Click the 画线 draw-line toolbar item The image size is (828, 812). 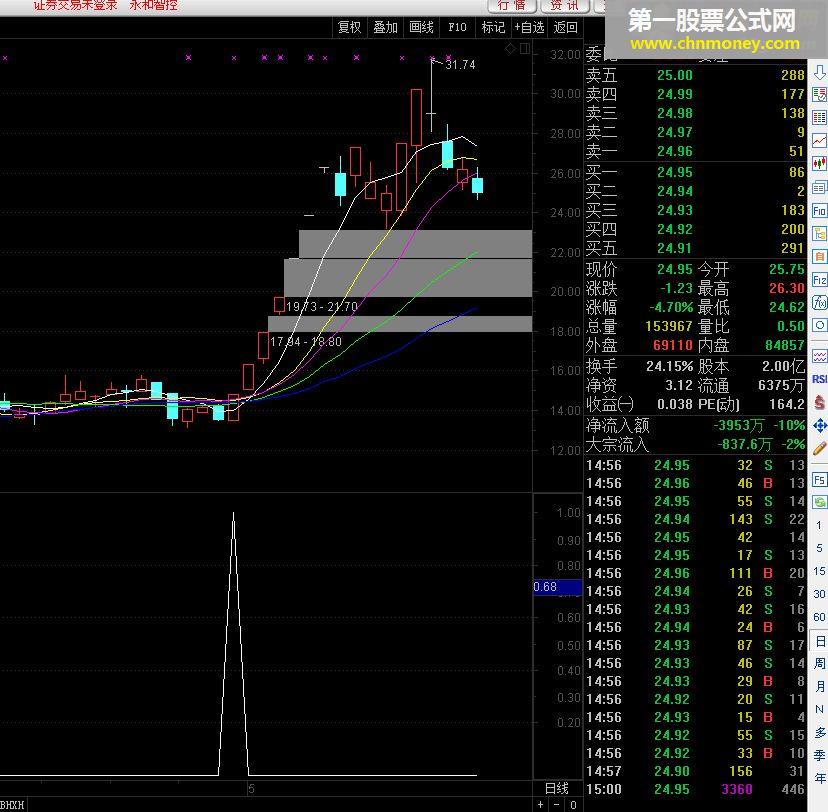pos(421,27)
